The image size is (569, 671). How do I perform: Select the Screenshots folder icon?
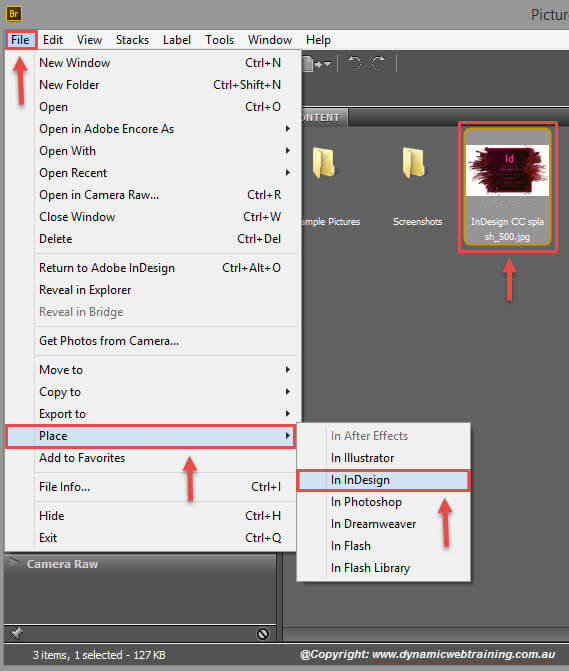413,162
